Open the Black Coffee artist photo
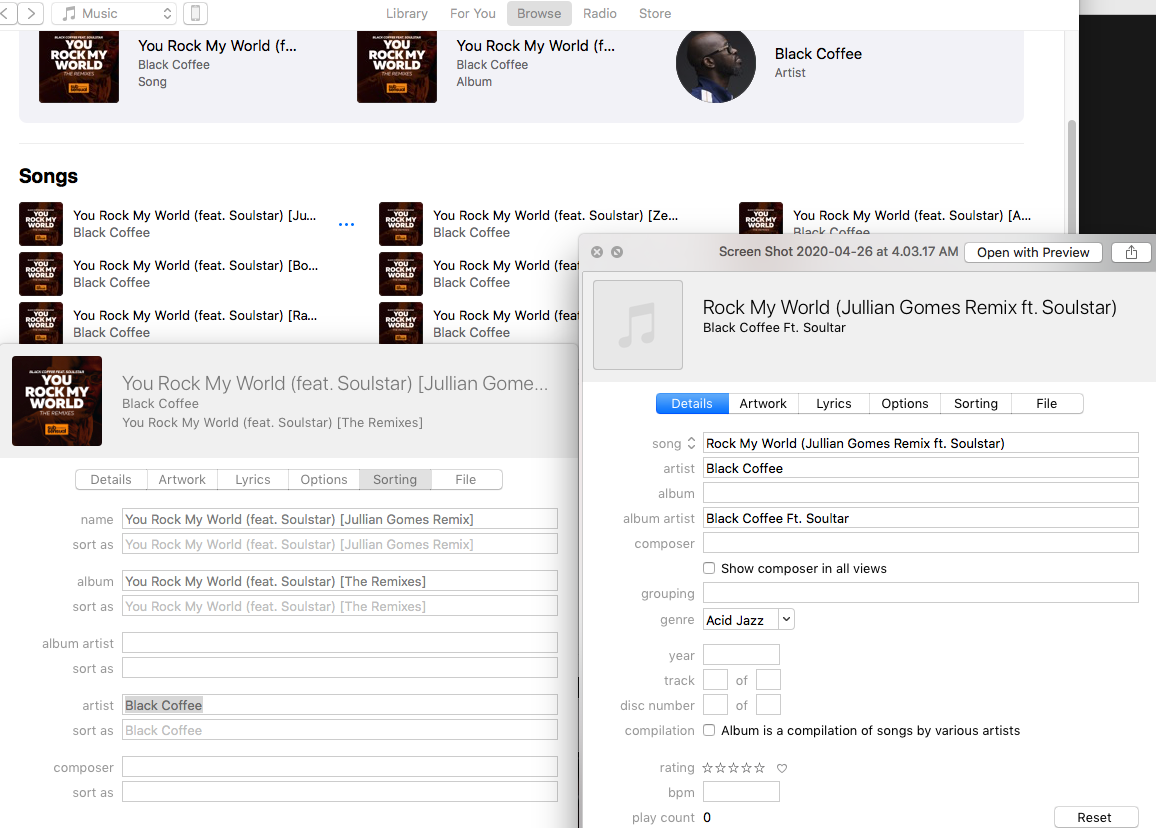 point(716,66)
